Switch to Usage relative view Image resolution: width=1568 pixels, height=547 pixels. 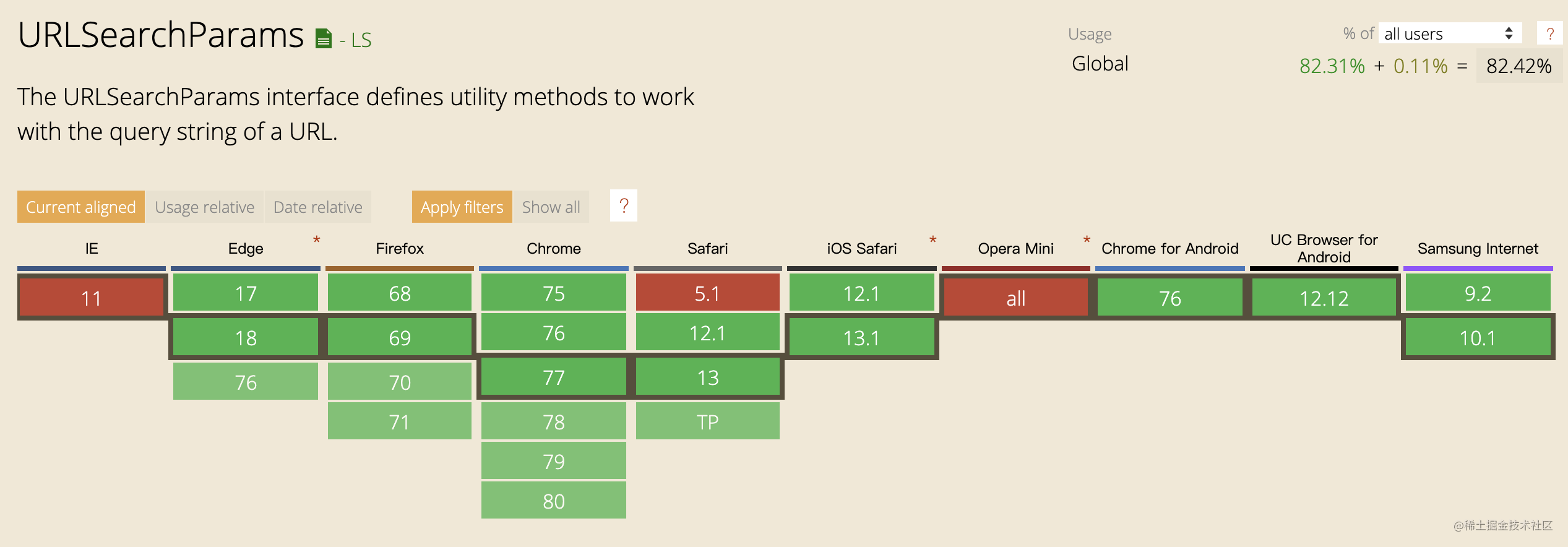coord(205,207)
